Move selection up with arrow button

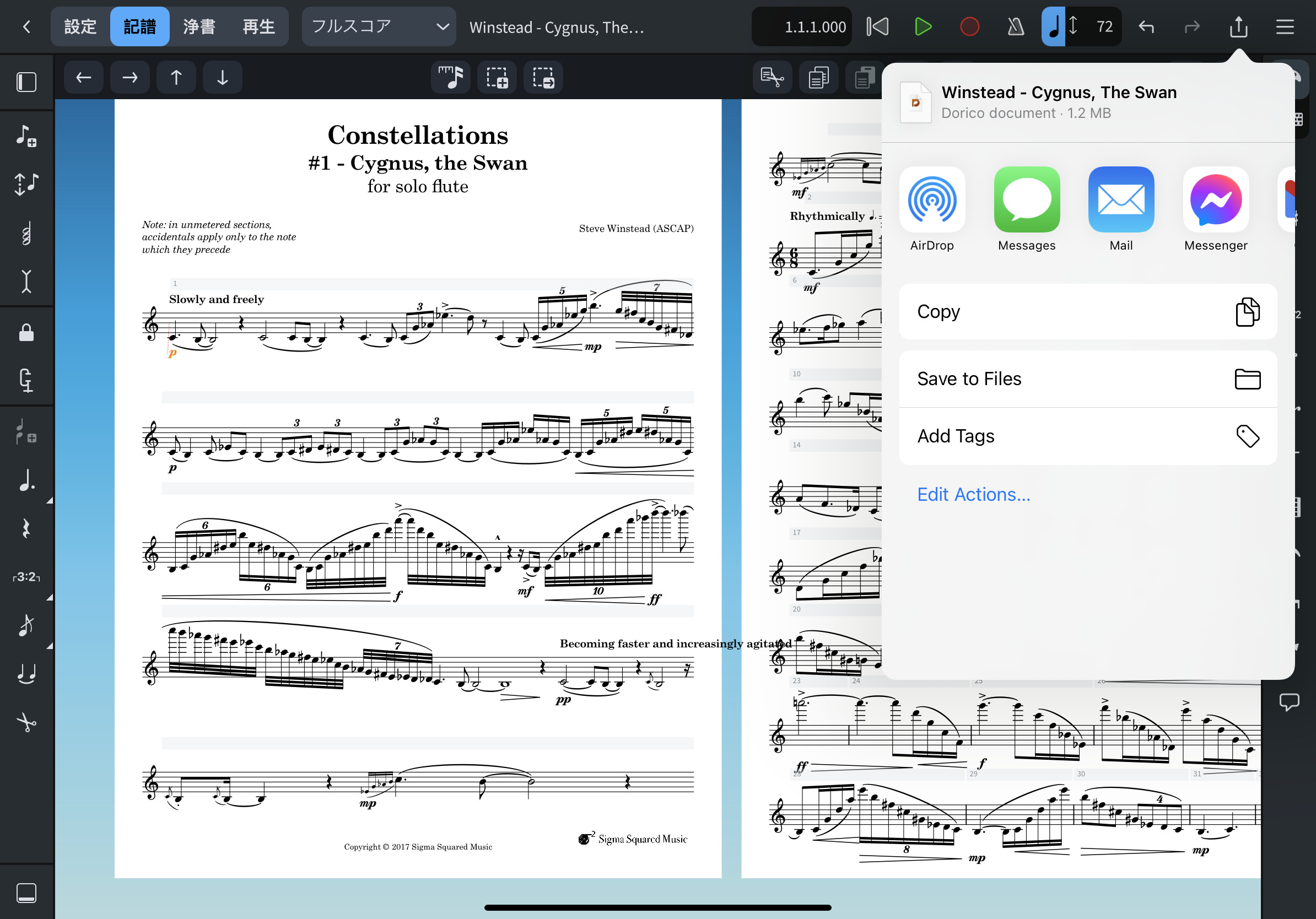pos(176,77)
